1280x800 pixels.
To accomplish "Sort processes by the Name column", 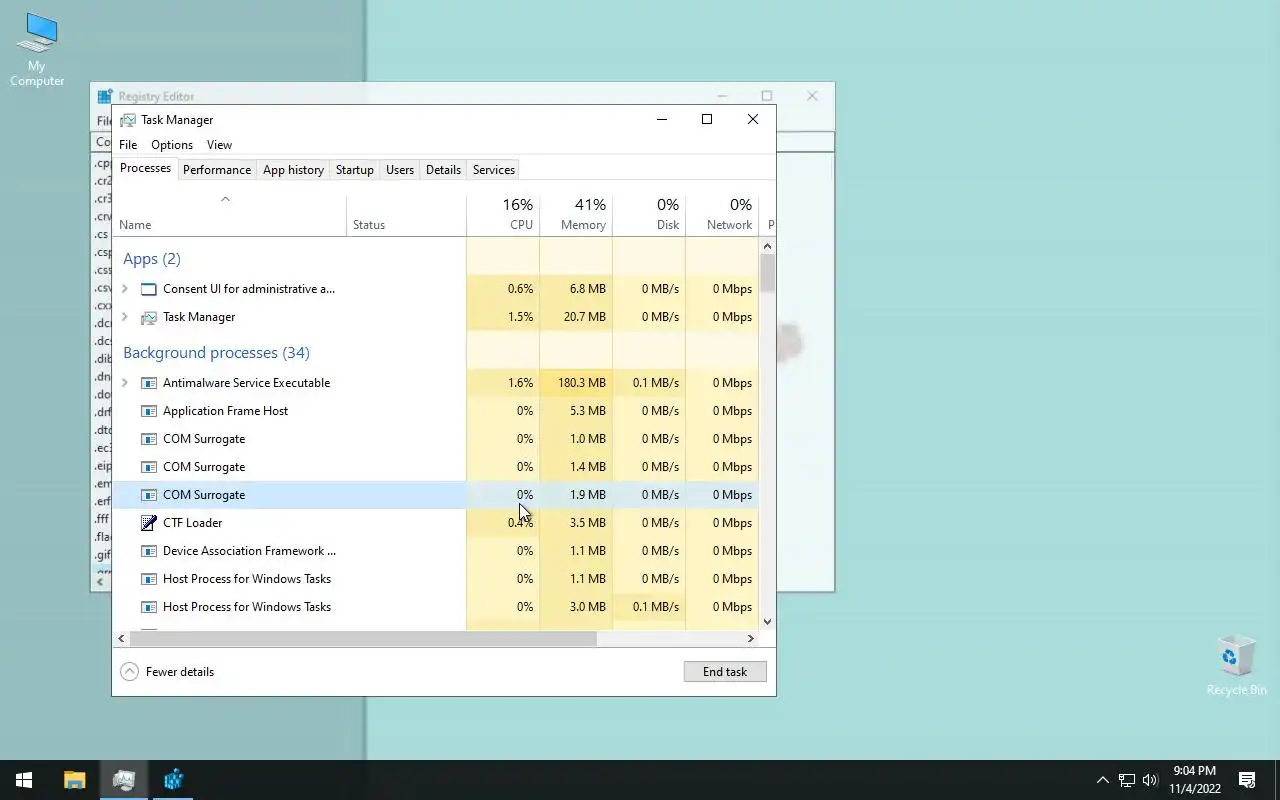I will [x=229, y=215].
